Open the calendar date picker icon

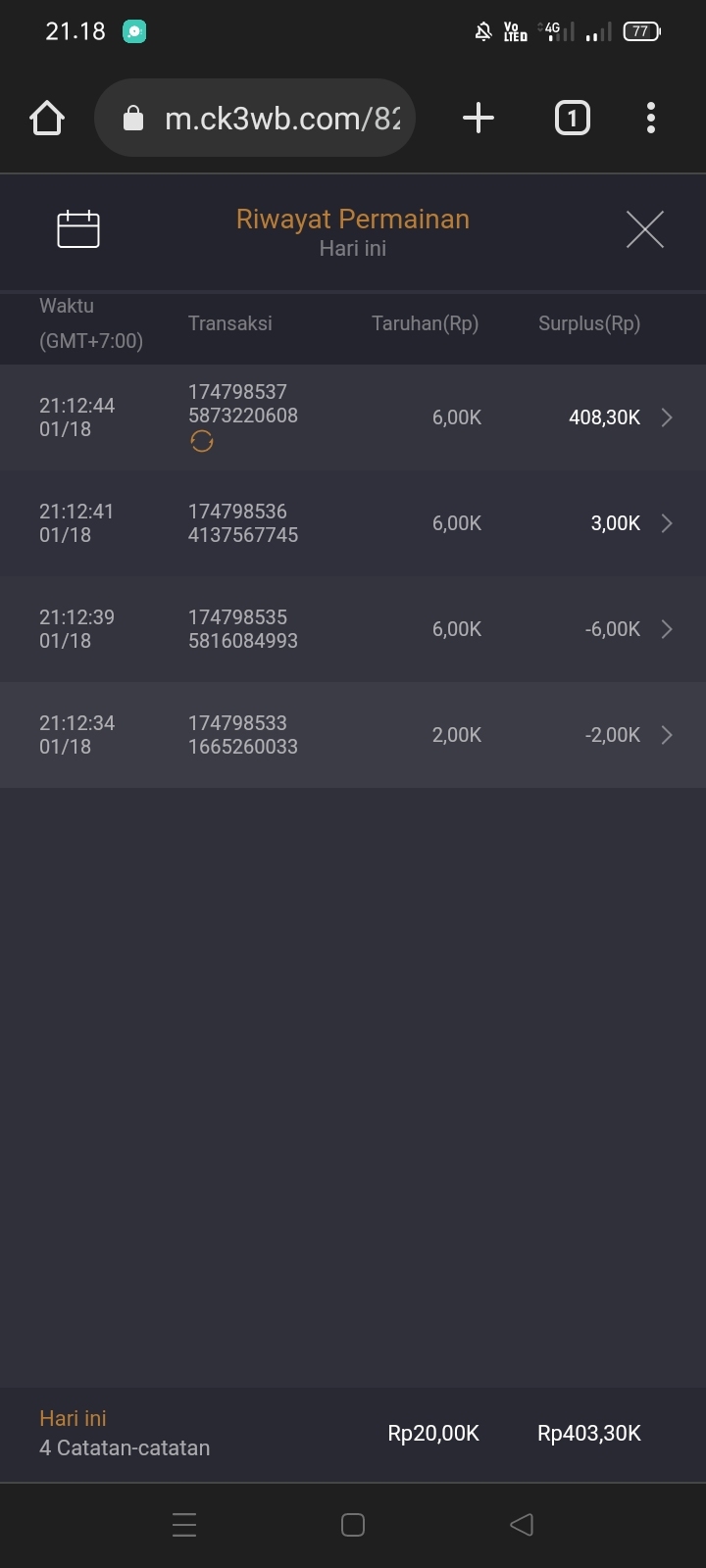(78, 229)
